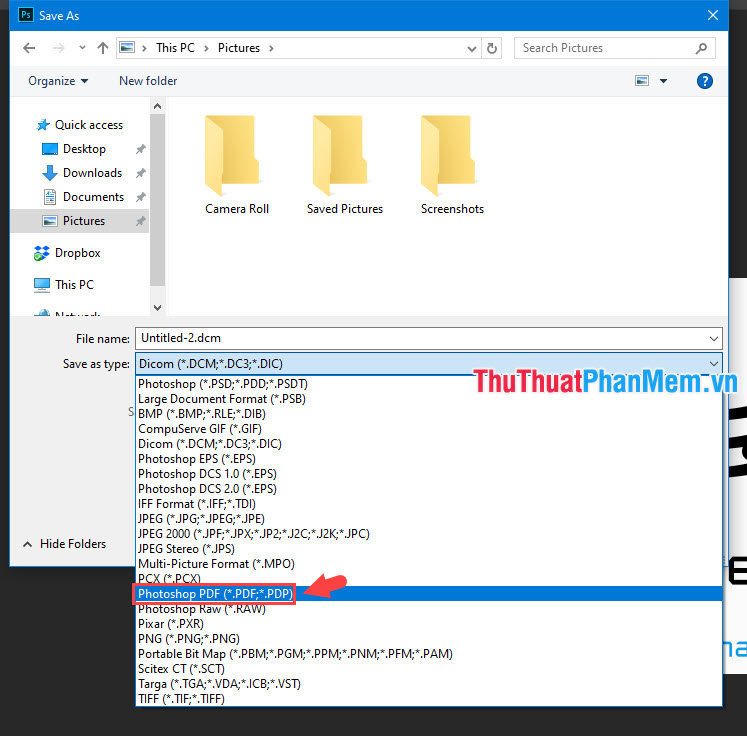The image size is (747, 736).
Task: Select the Camera Roll folder
Action: click(x=237, y=165)
